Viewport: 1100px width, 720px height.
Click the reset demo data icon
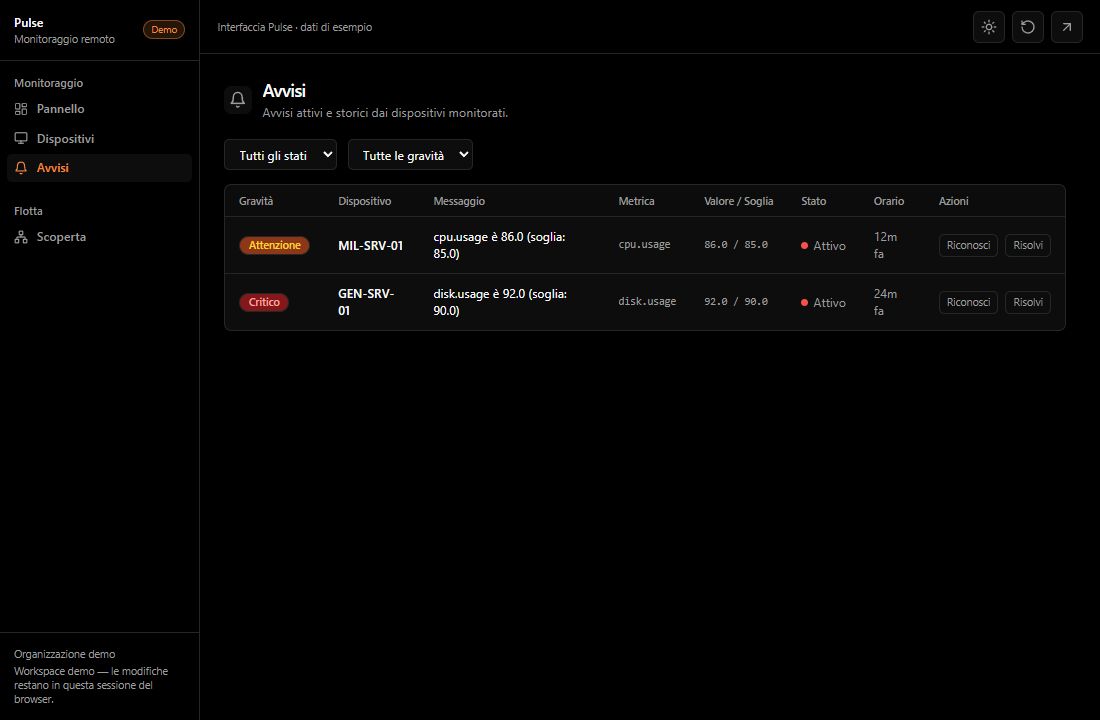click(x=1028, y=27)
